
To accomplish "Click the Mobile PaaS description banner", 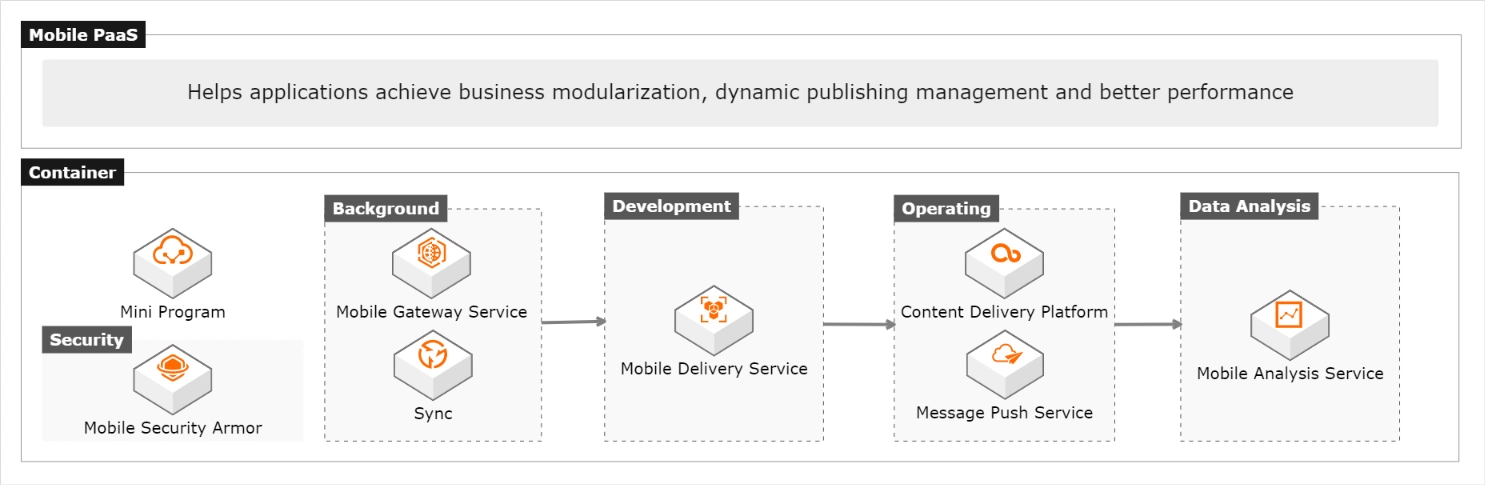I will [x=740, y=93].
